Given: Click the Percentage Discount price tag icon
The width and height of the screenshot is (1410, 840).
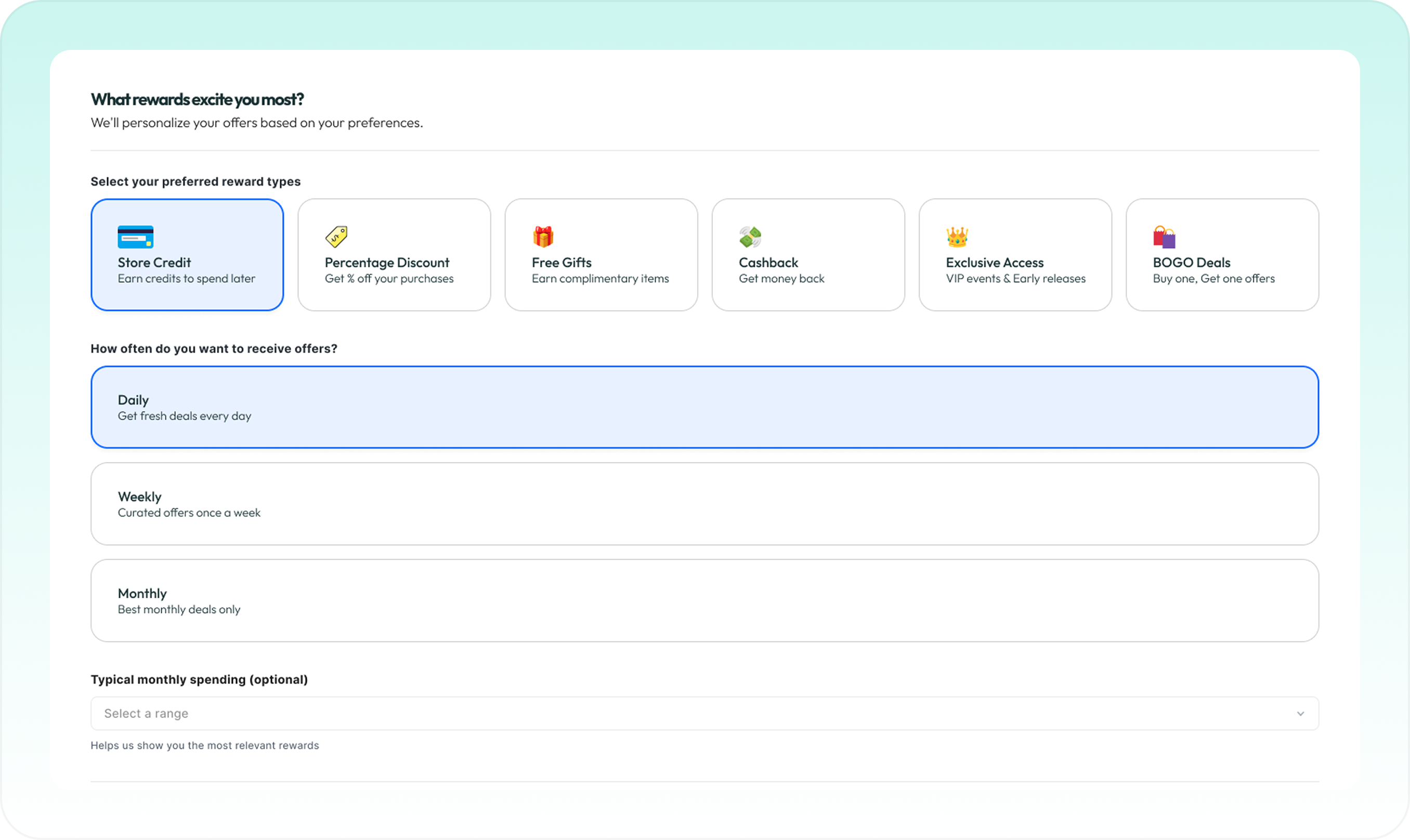Looking at the screenshot, I should tap(336, 237).
